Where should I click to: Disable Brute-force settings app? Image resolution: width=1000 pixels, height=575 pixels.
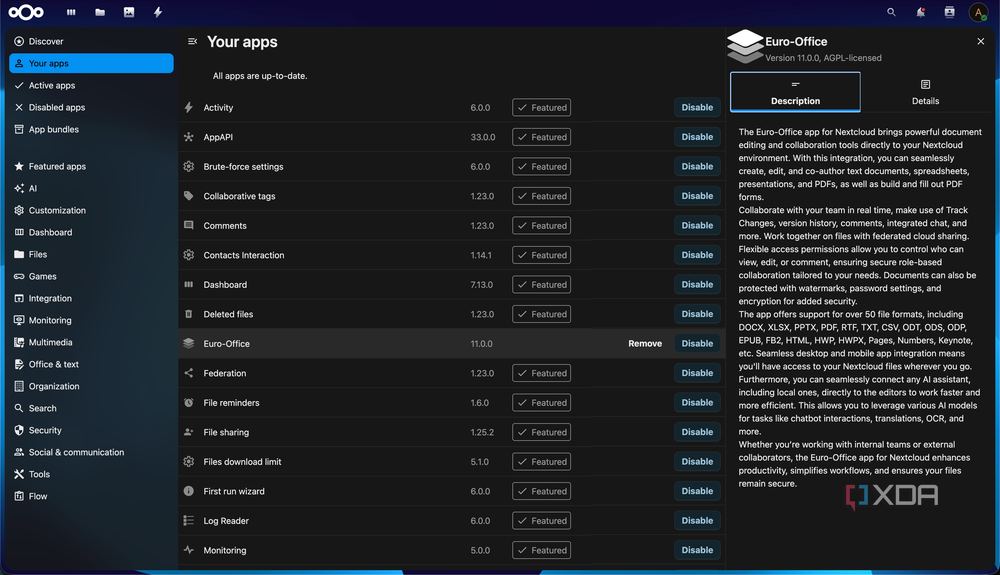tap(697, 166)
